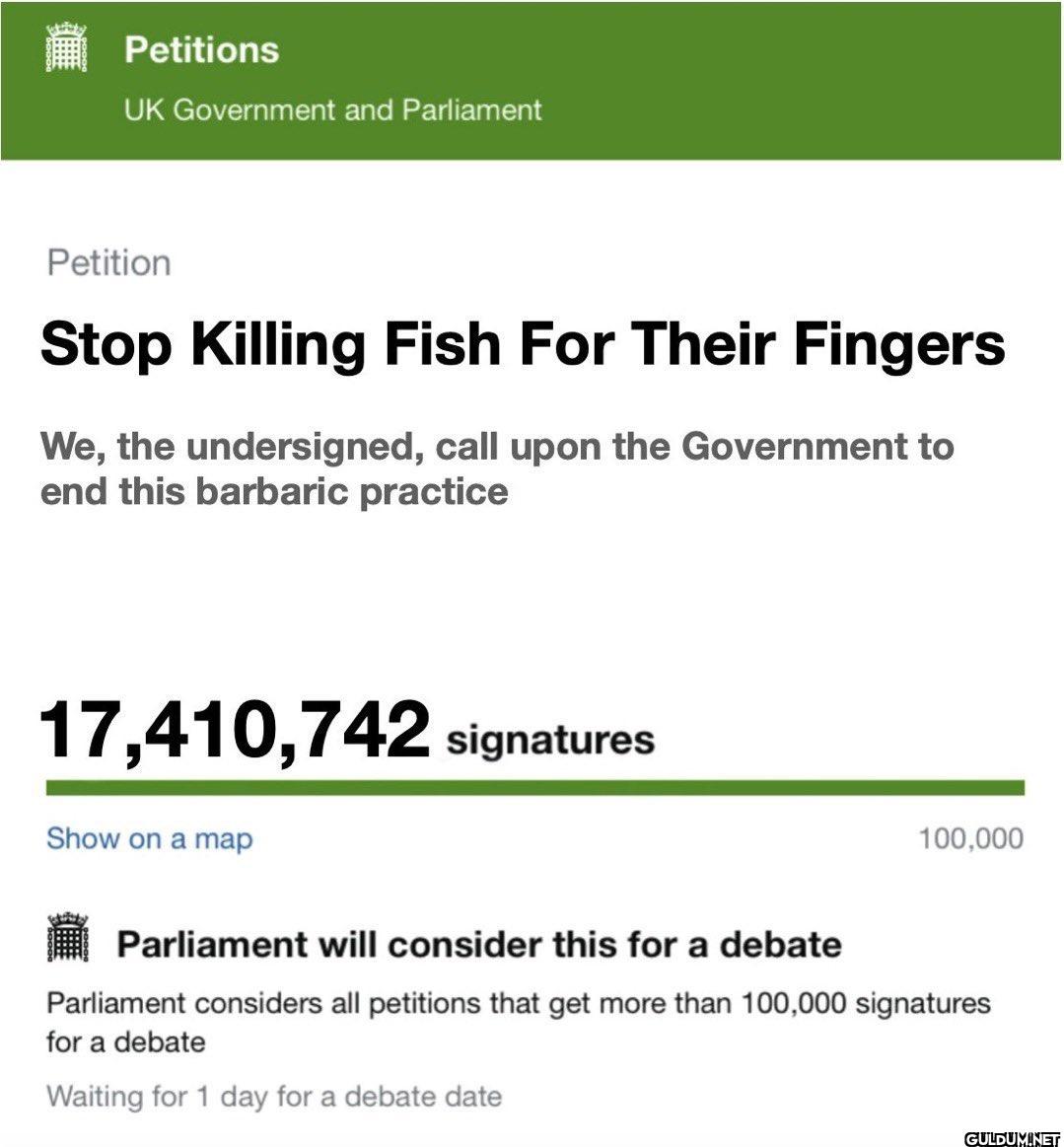Click the Waiting for 1 day status line

point(273,1097)
